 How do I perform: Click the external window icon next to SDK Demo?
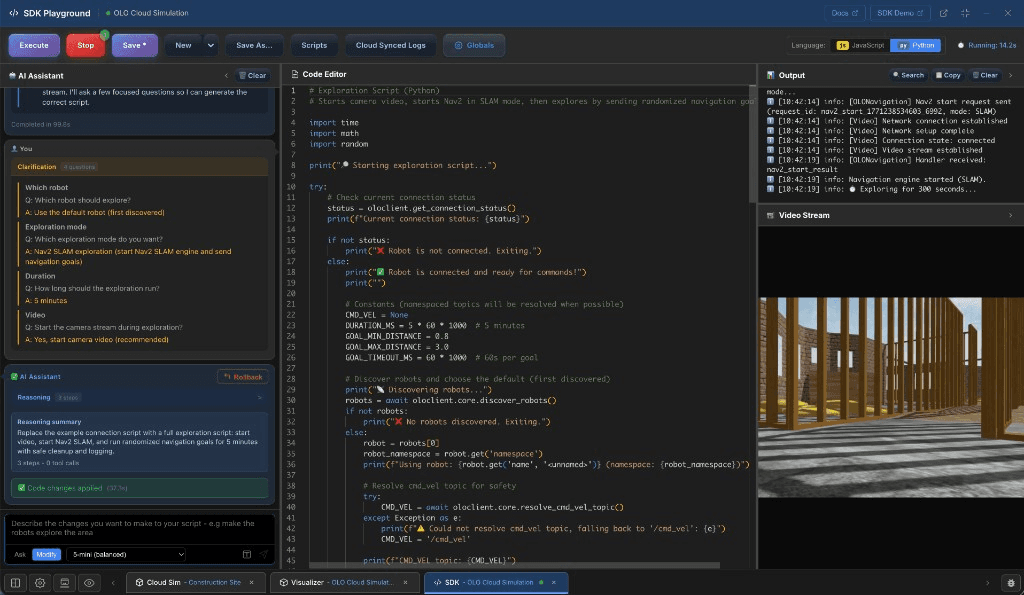pyautogui.click(x=944, y=13)
